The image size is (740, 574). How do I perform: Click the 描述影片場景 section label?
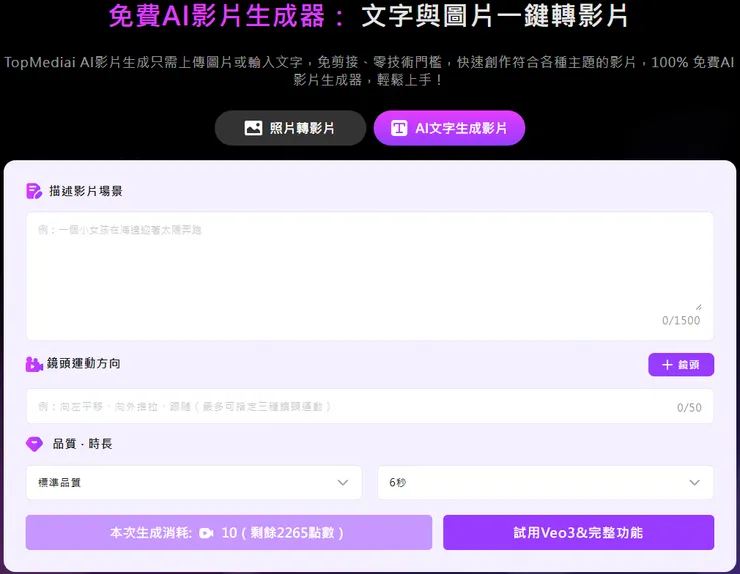pyautogui.click(x=85, y=191)
